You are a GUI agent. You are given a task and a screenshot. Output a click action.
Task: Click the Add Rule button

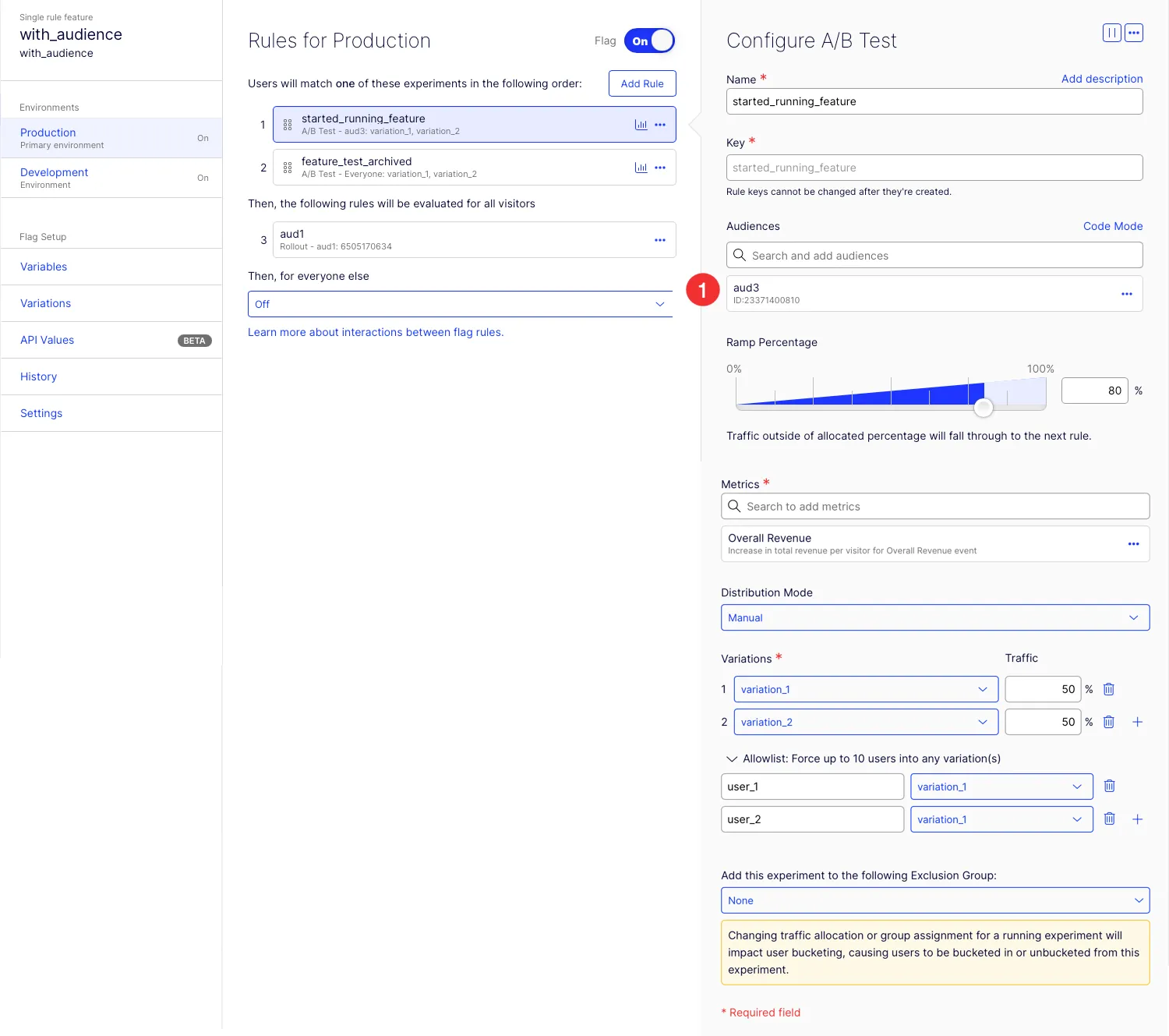click(642, 83)
